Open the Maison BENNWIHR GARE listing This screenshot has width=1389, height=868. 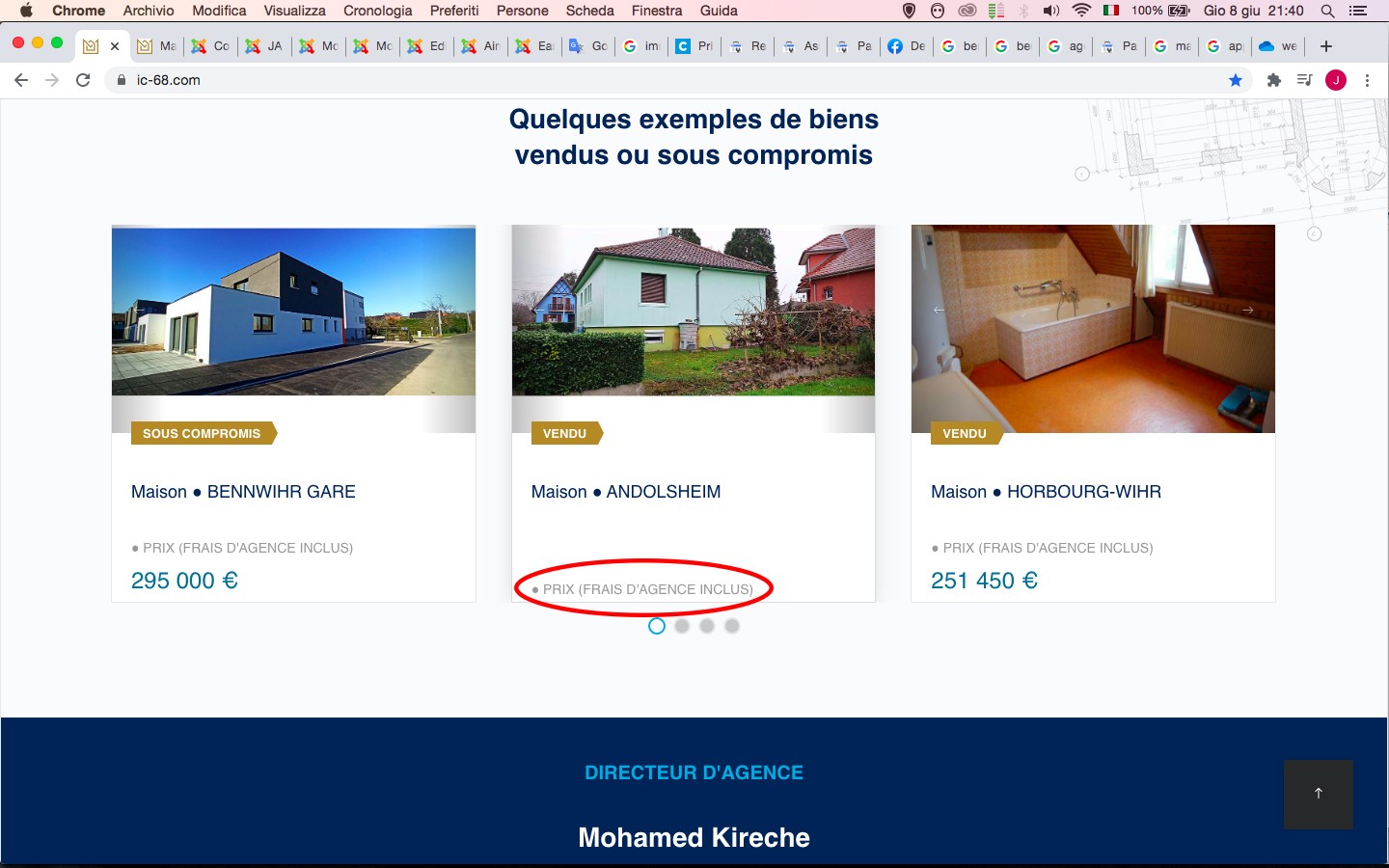(243, 492)
